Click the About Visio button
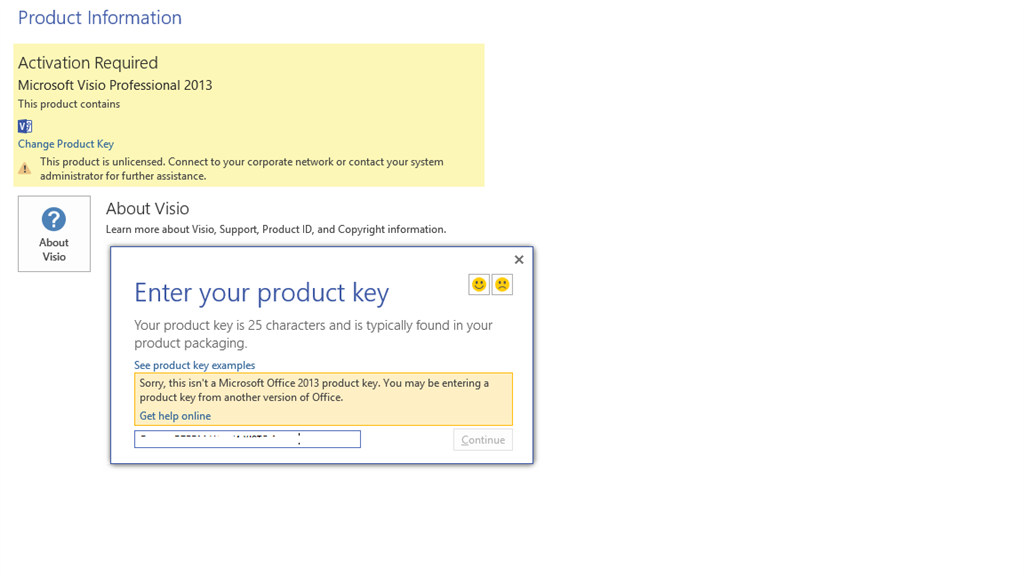 tap(54, 234)
